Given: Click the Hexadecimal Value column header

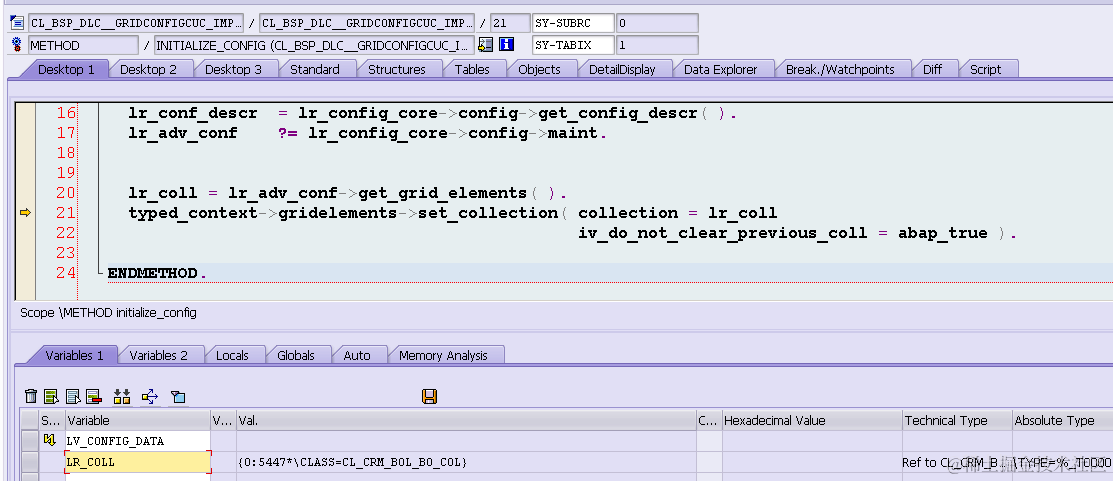Looking at the screenshot, I should coord(812,420).
